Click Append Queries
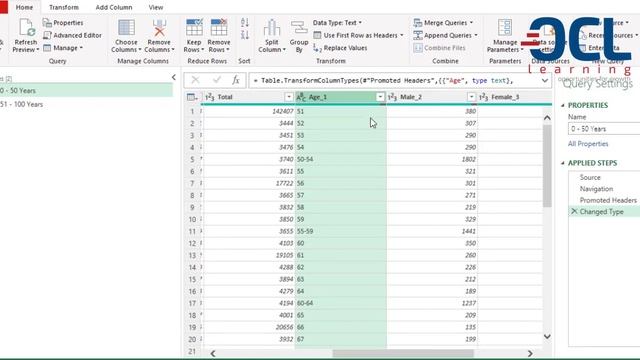The height and width of the screenshot is (360, 640). point(445,36)
